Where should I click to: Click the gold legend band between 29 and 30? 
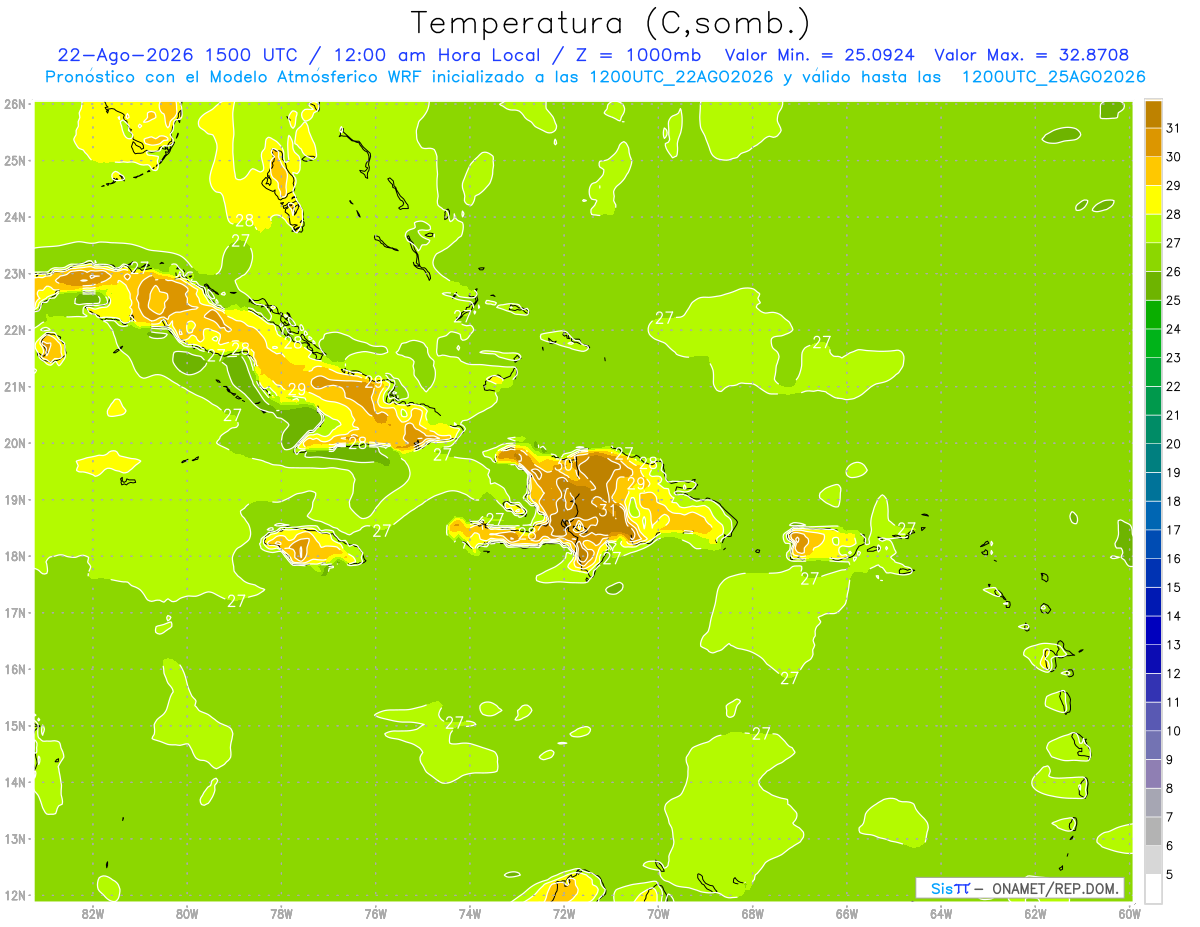1153,170
